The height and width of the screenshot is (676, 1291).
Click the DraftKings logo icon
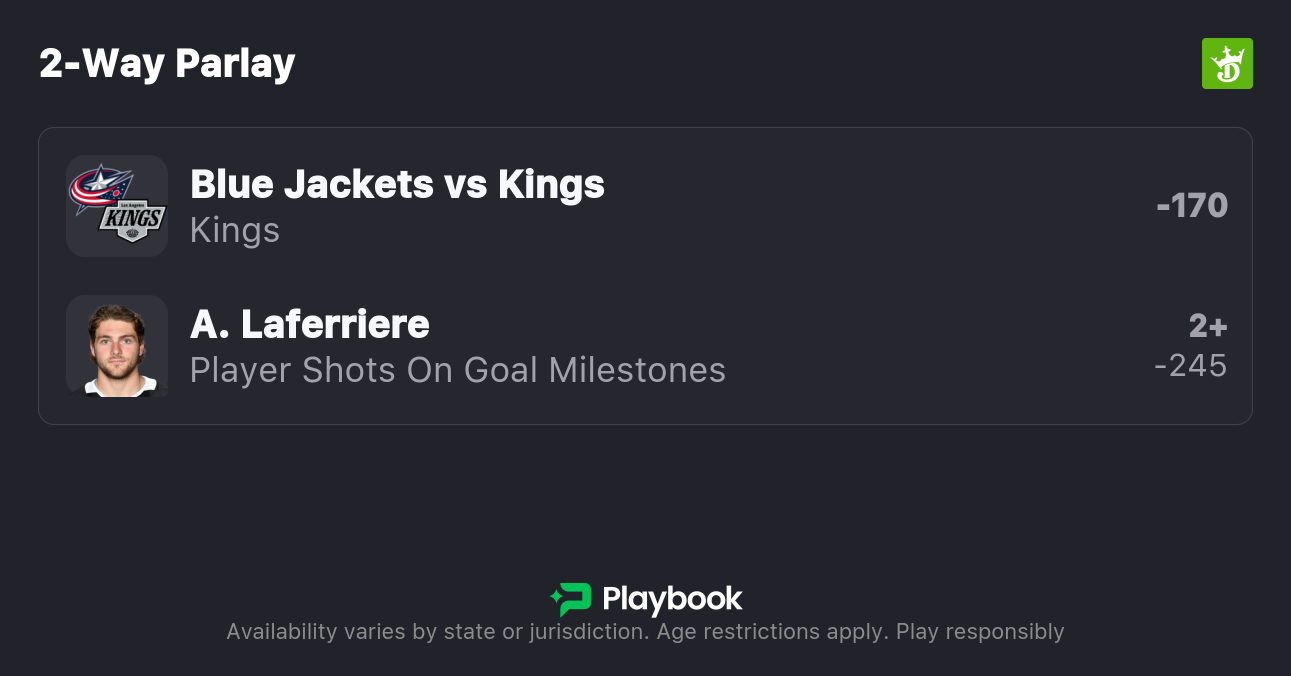coord(1227,64)
